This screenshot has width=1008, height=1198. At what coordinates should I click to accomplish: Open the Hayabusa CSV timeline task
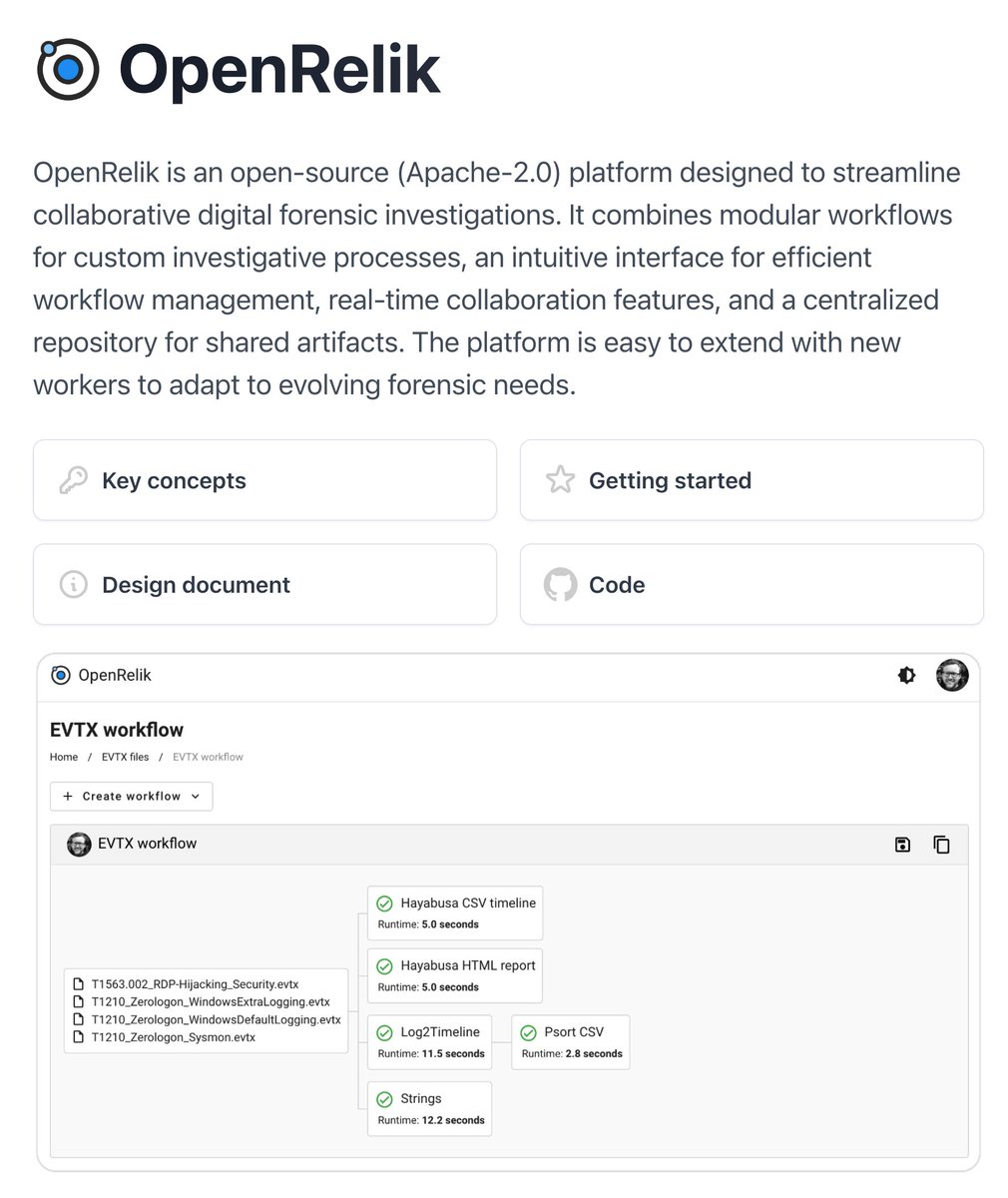[x=455, y=912]
